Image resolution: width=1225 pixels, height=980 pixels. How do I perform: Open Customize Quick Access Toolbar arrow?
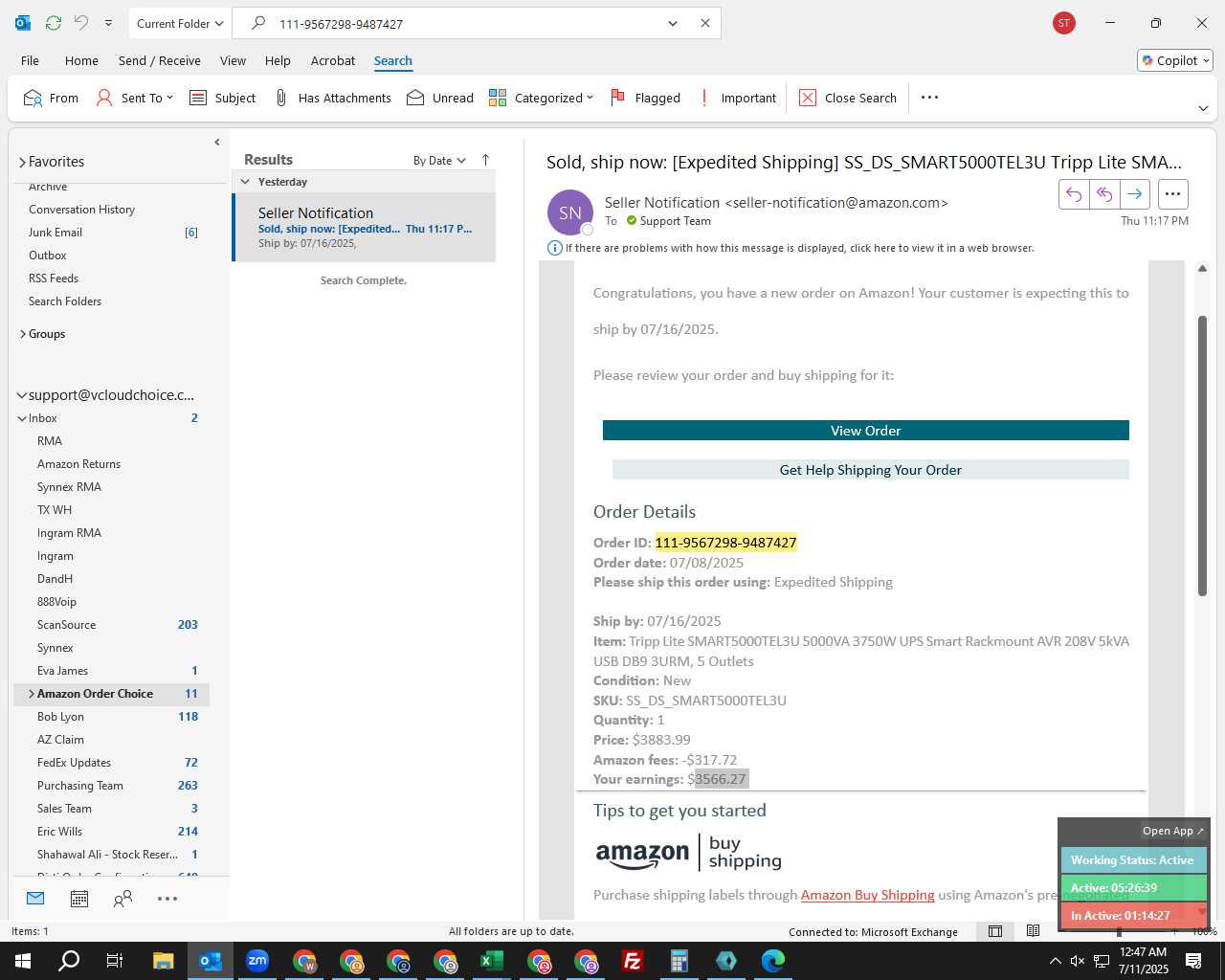point(108,23)
